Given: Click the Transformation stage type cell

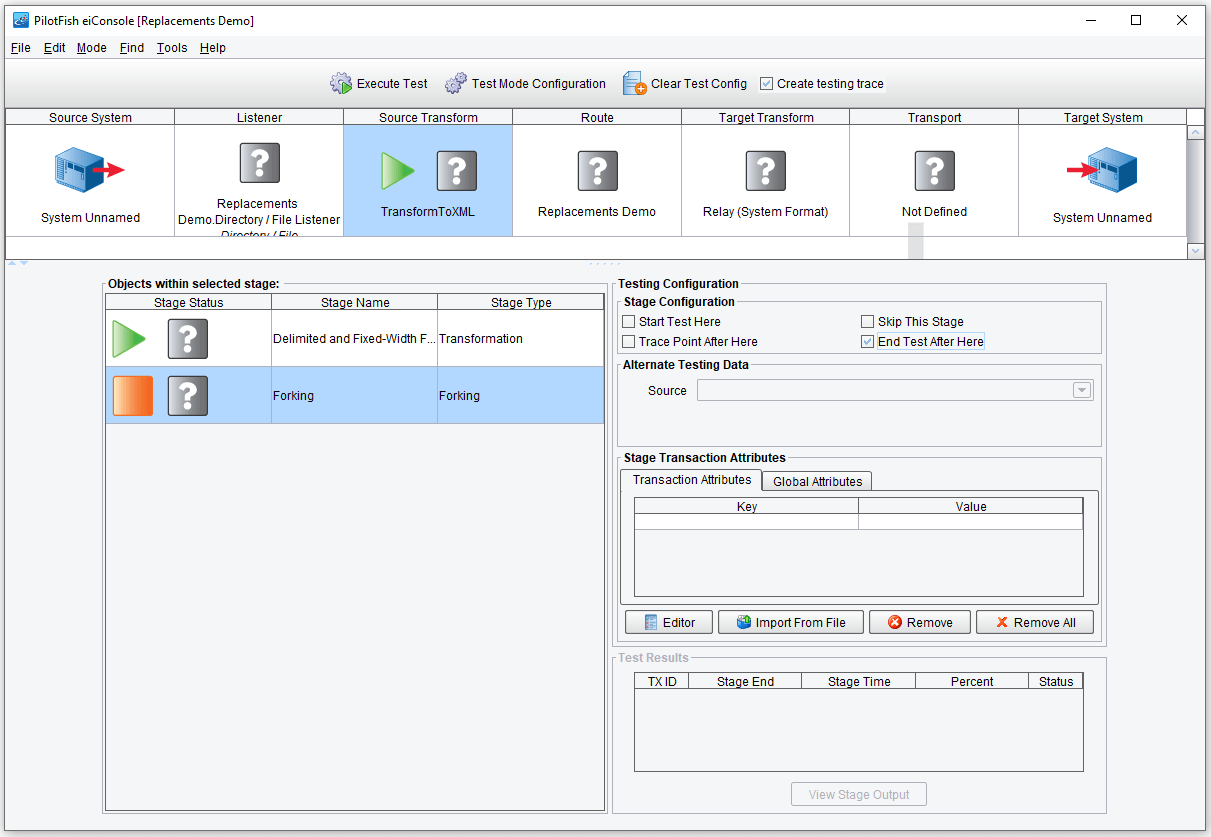Looking at the screenshot, I should (521, 339).
